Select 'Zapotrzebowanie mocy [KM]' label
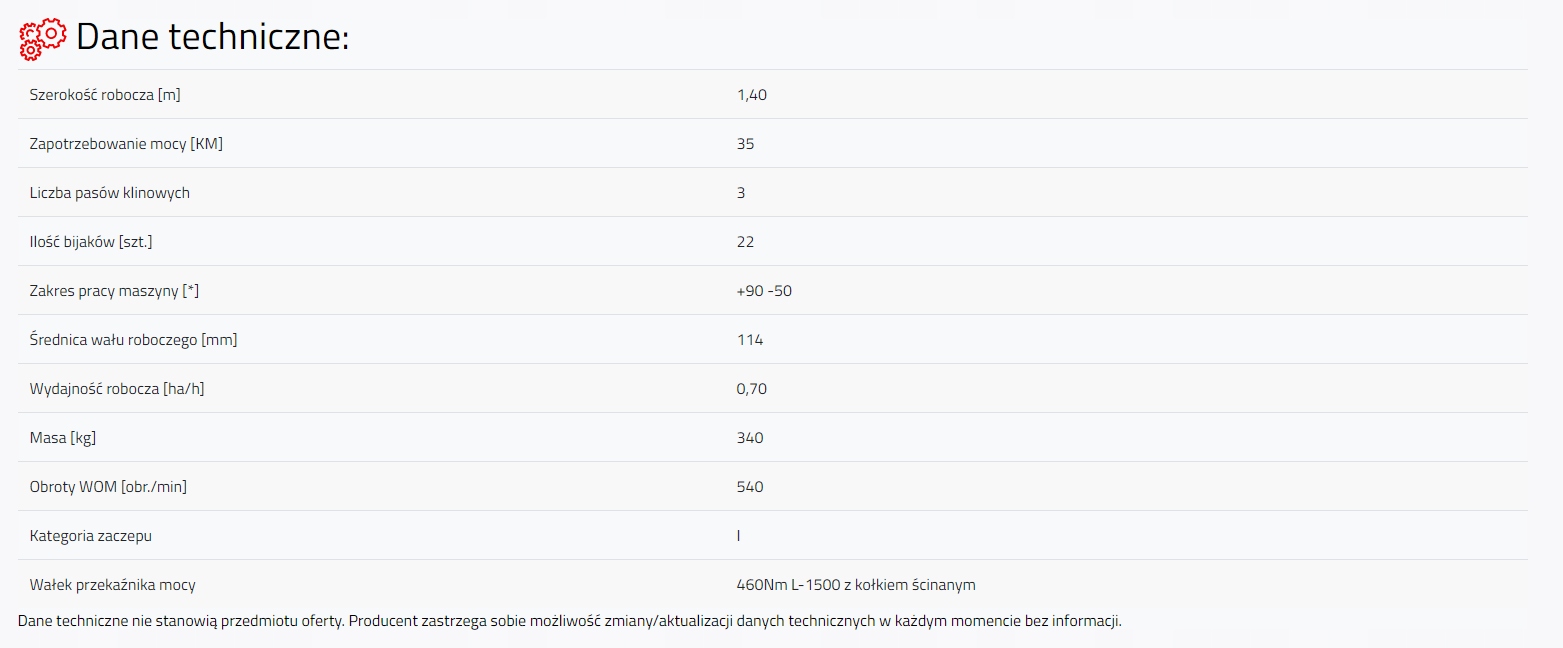This screenshot has height=648, width=1563. [126, 144]
